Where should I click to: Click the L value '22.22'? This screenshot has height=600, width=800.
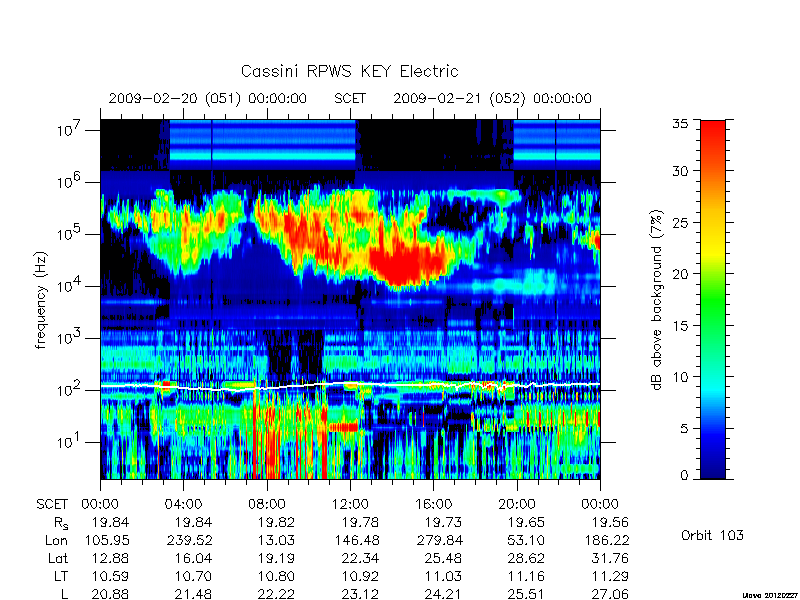pos(276,594)
